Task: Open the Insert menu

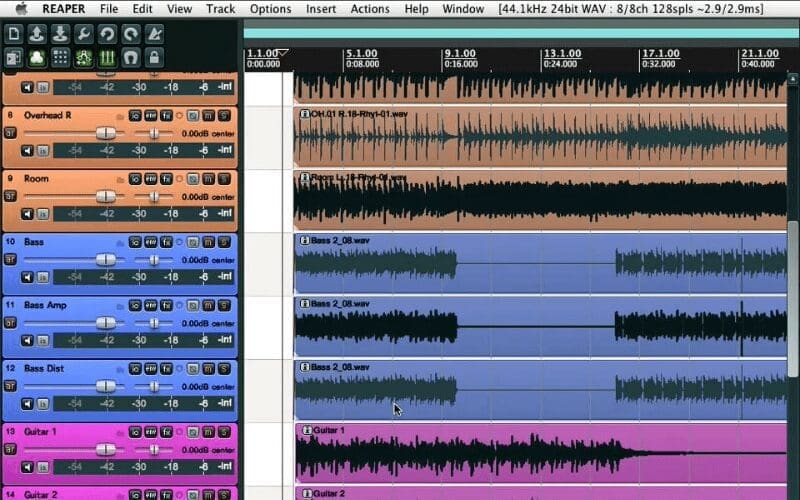Action: pyautogui.click(x=320, y=9)
